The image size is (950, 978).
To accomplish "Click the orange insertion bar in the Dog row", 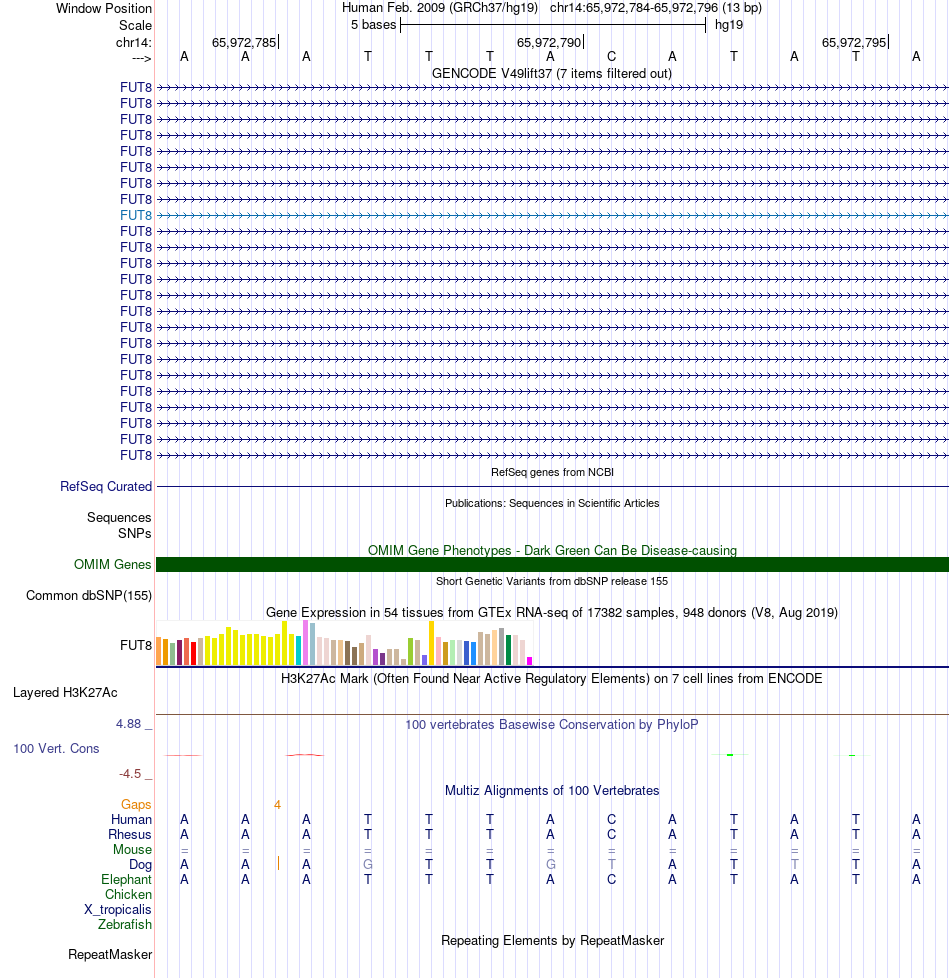I will click(278, 863).
